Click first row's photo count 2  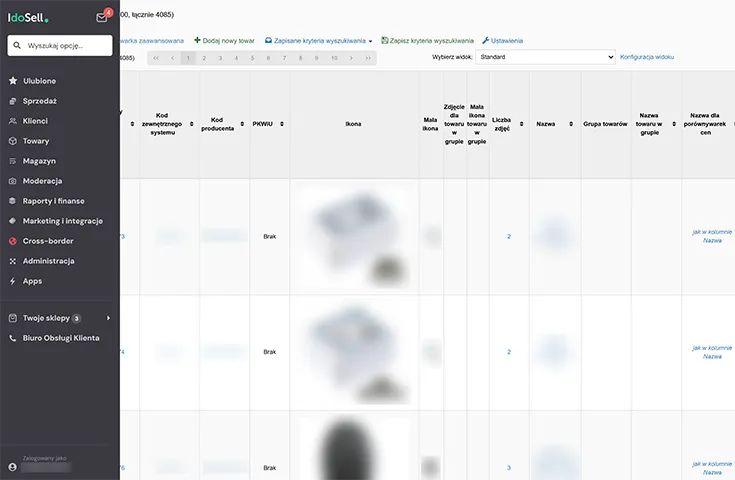click(x=509, y=237)
